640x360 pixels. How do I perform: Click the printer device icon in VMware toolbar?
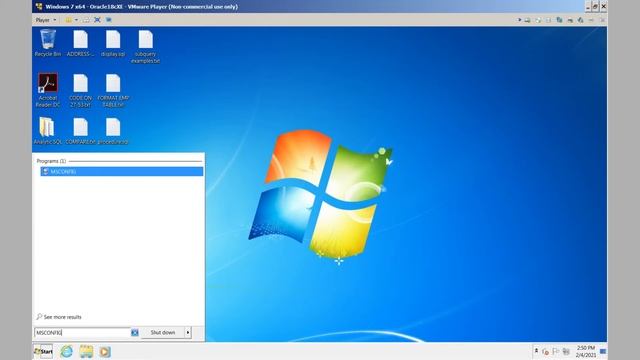point(570,20)
